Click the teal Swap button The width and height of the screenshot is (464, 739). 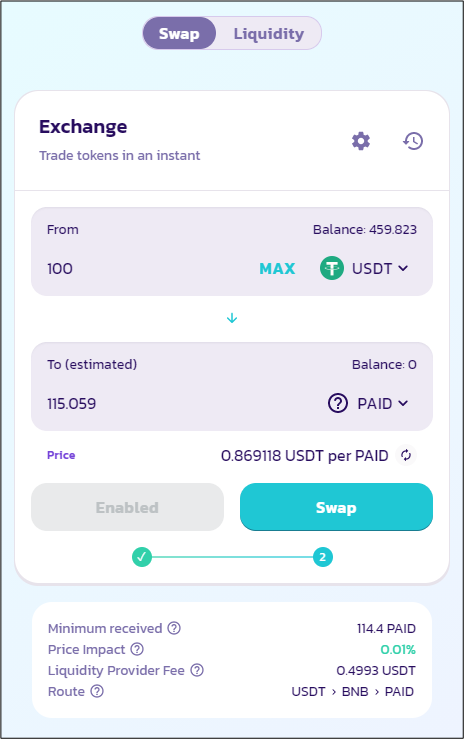click(336, 507)
